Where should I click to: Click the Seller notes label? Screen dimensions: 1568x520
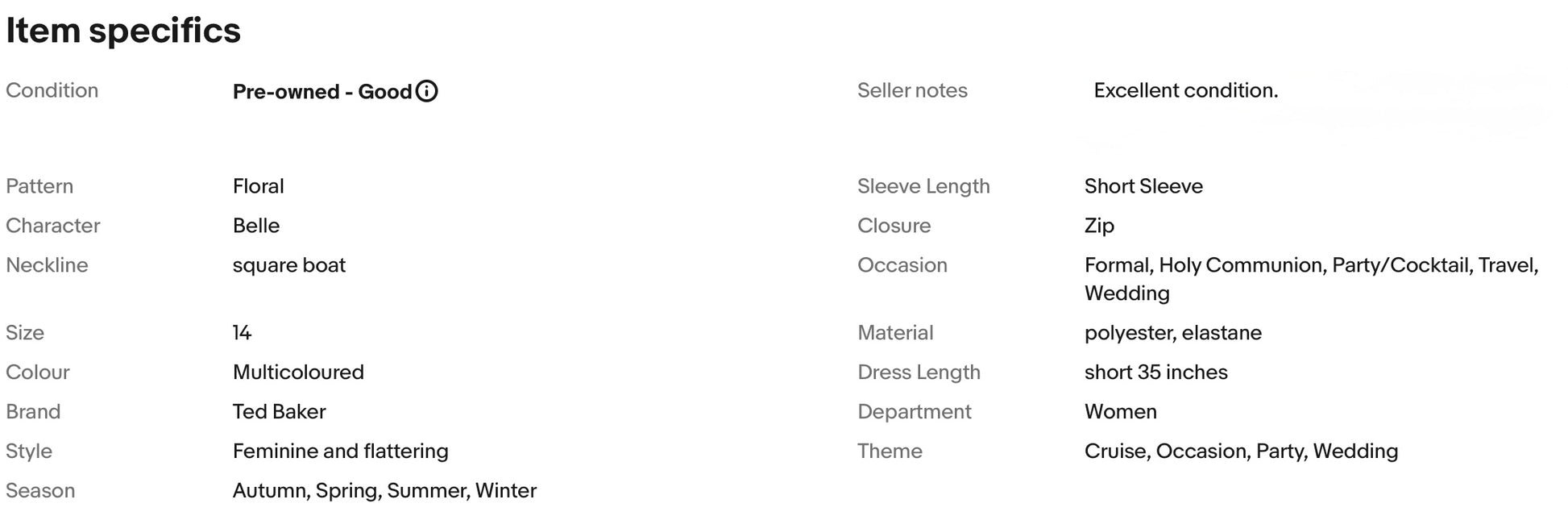pos(912,90)
